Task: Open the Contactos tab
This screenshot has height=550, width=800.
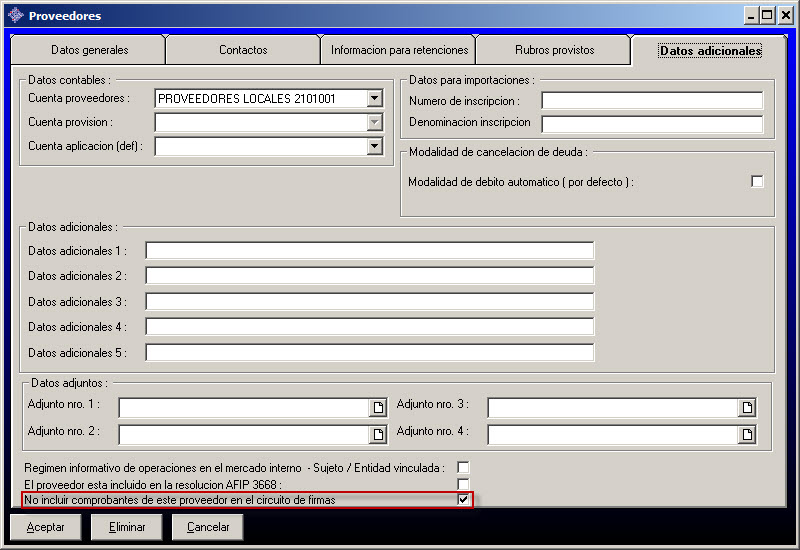Action: click(243, 50)
